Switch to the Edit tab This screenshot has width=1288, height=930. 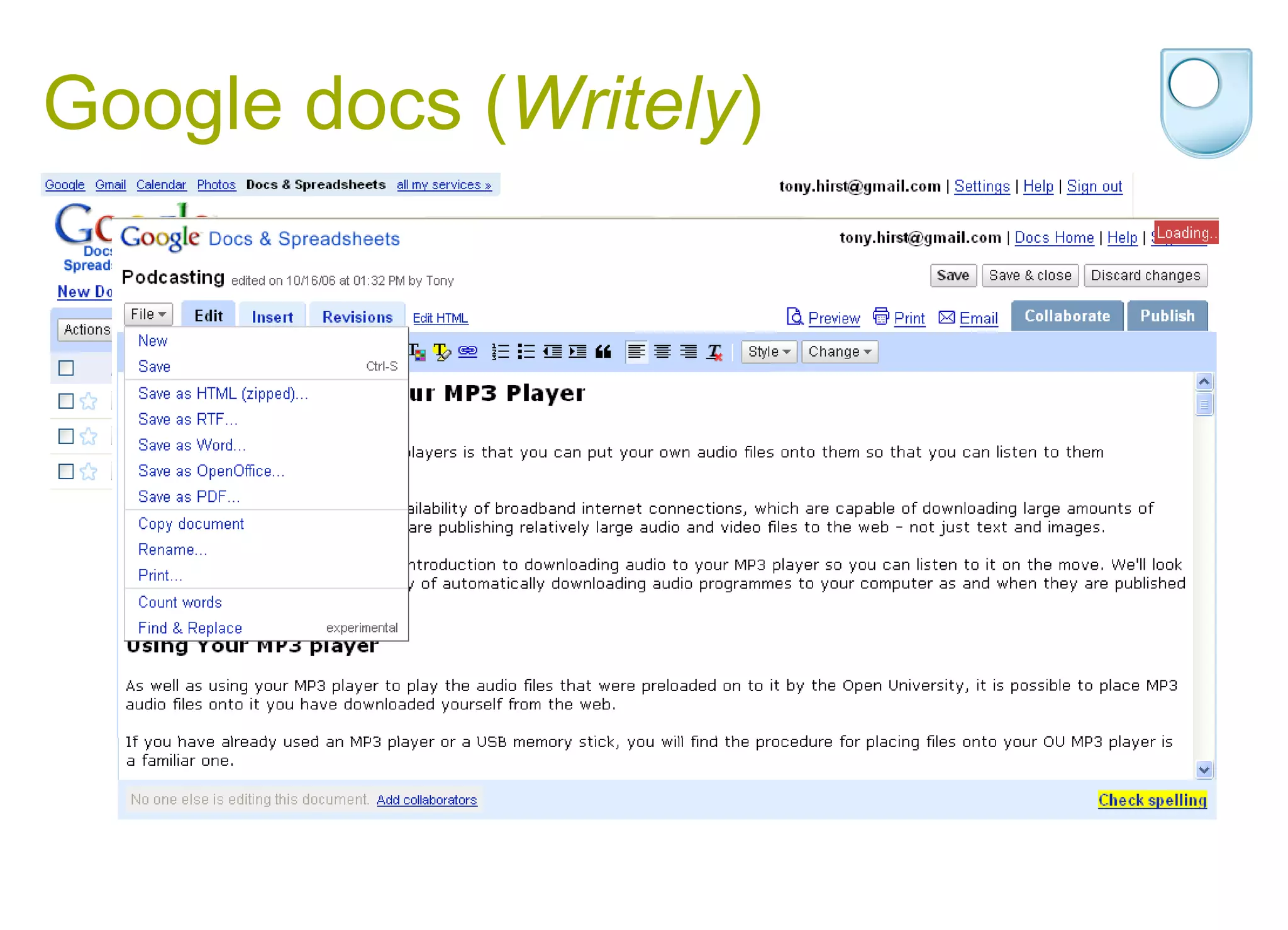pos(208,316)
